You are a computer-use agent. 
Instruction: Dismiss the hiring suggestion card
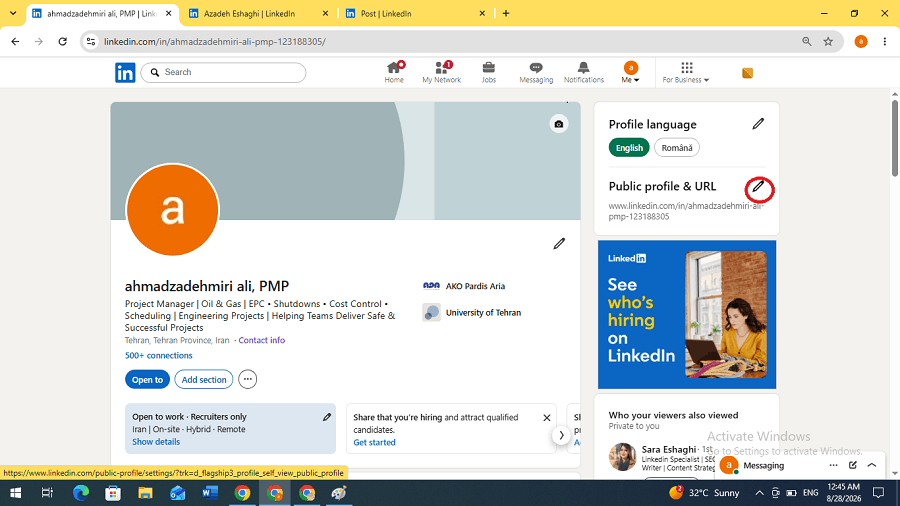[546, 418]
